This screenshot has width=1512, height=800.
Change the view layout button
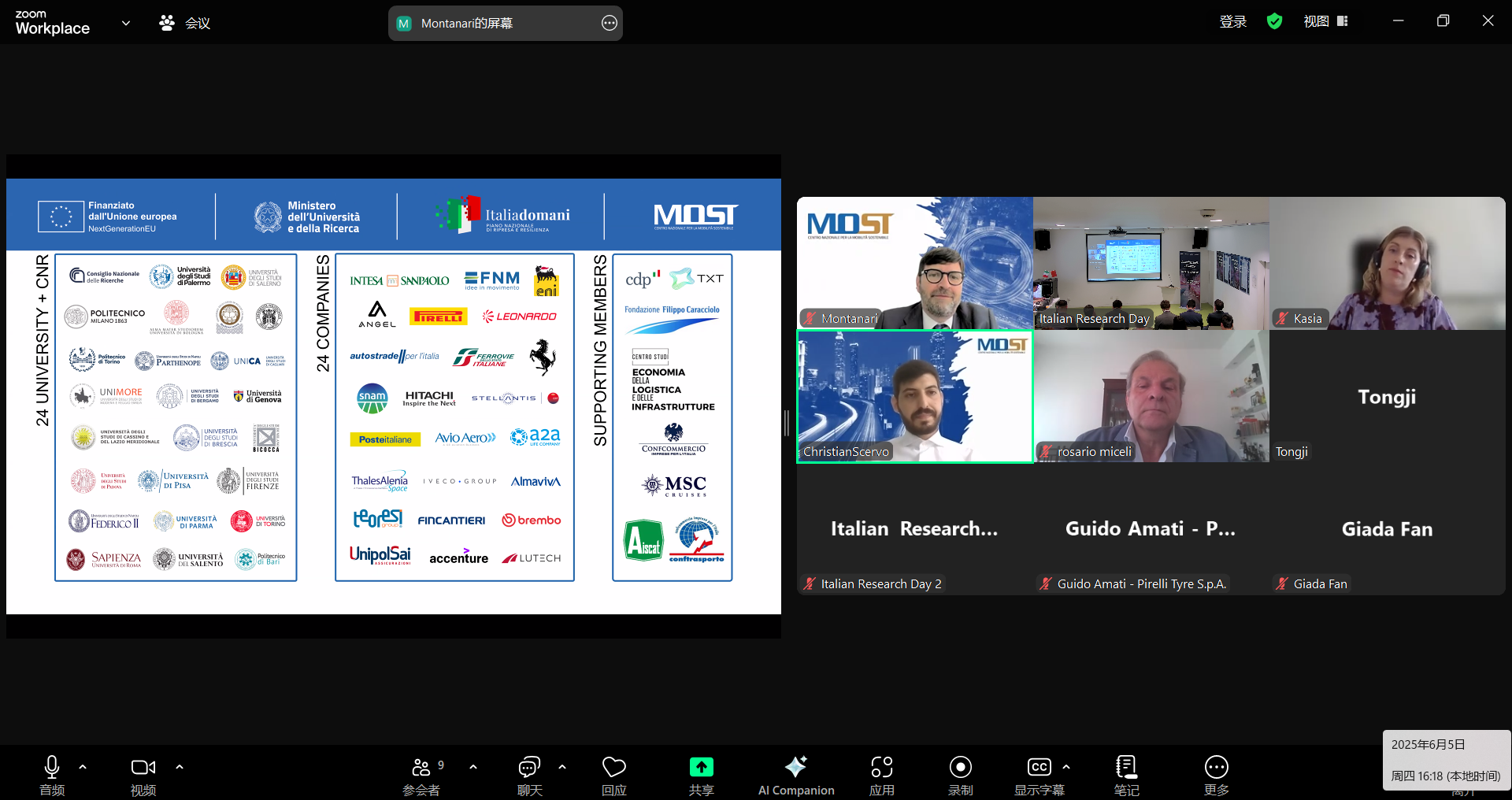point(1326,22)
